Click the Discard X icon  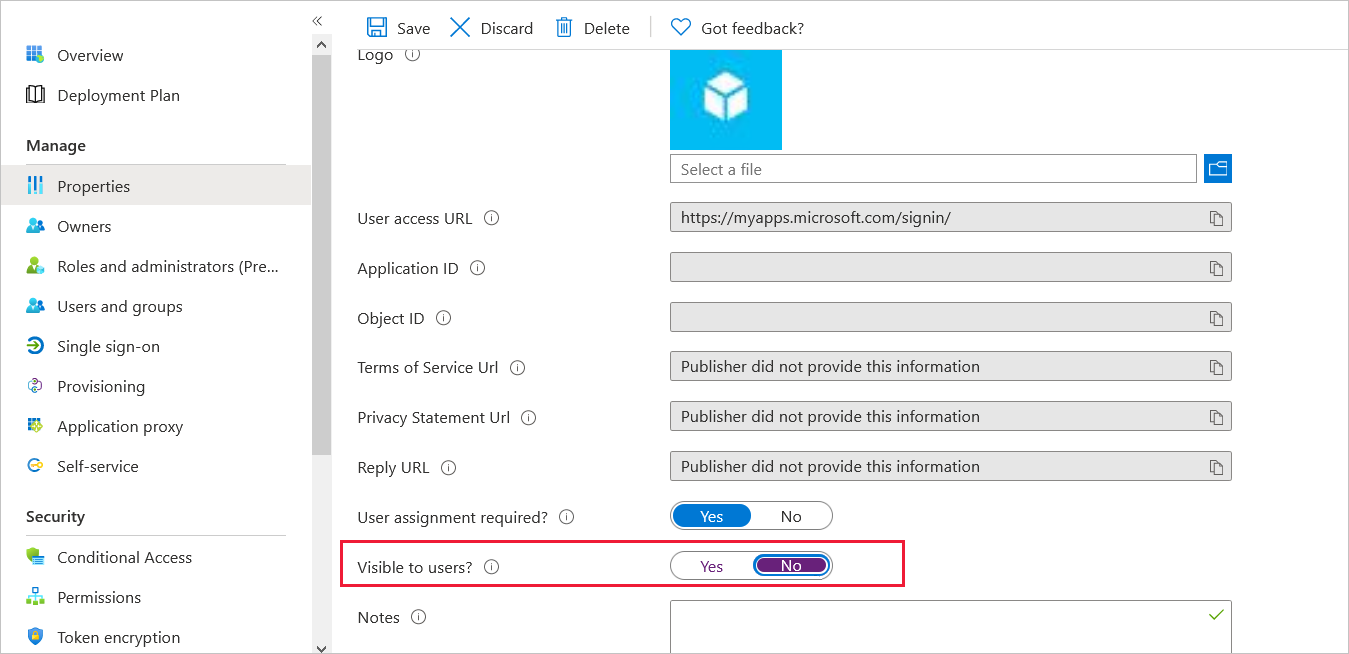pyautogui.click(x=460, y=28)
